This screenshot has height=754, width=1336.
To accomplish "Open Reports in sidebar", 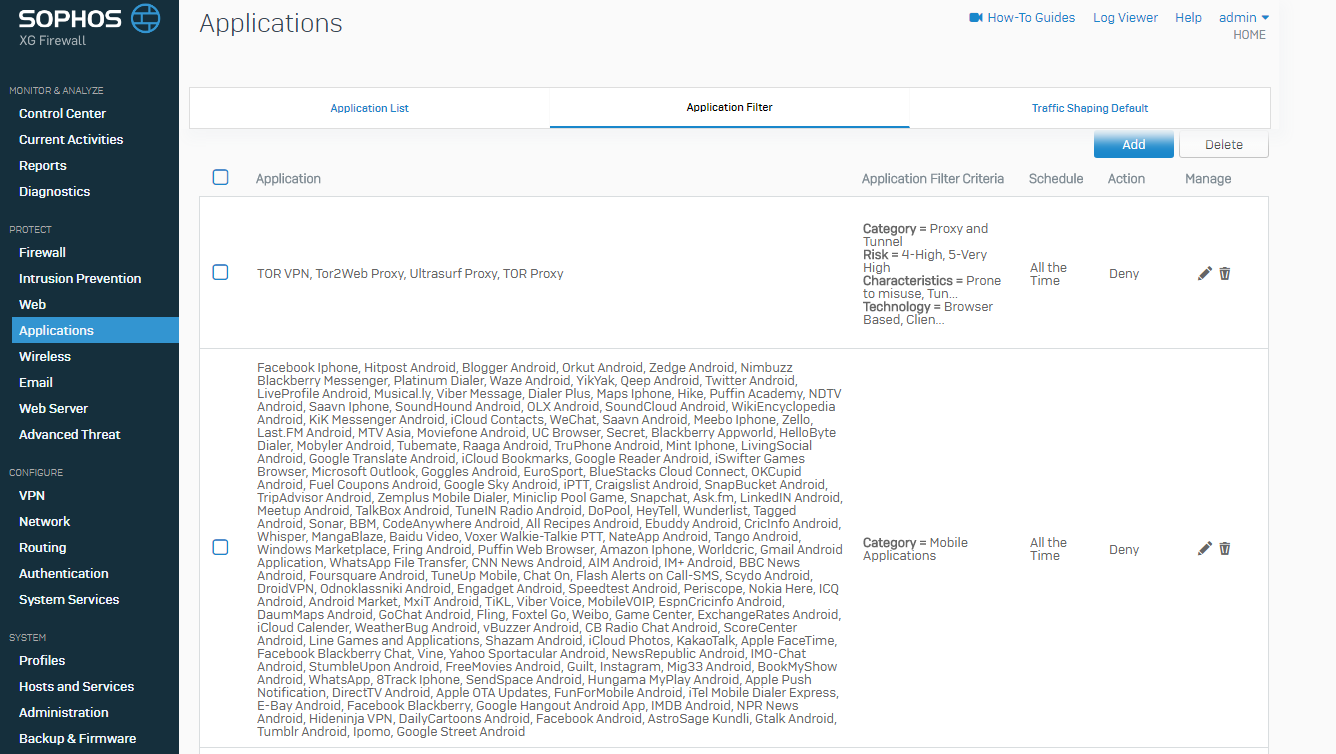I will [x=43, y=166].
